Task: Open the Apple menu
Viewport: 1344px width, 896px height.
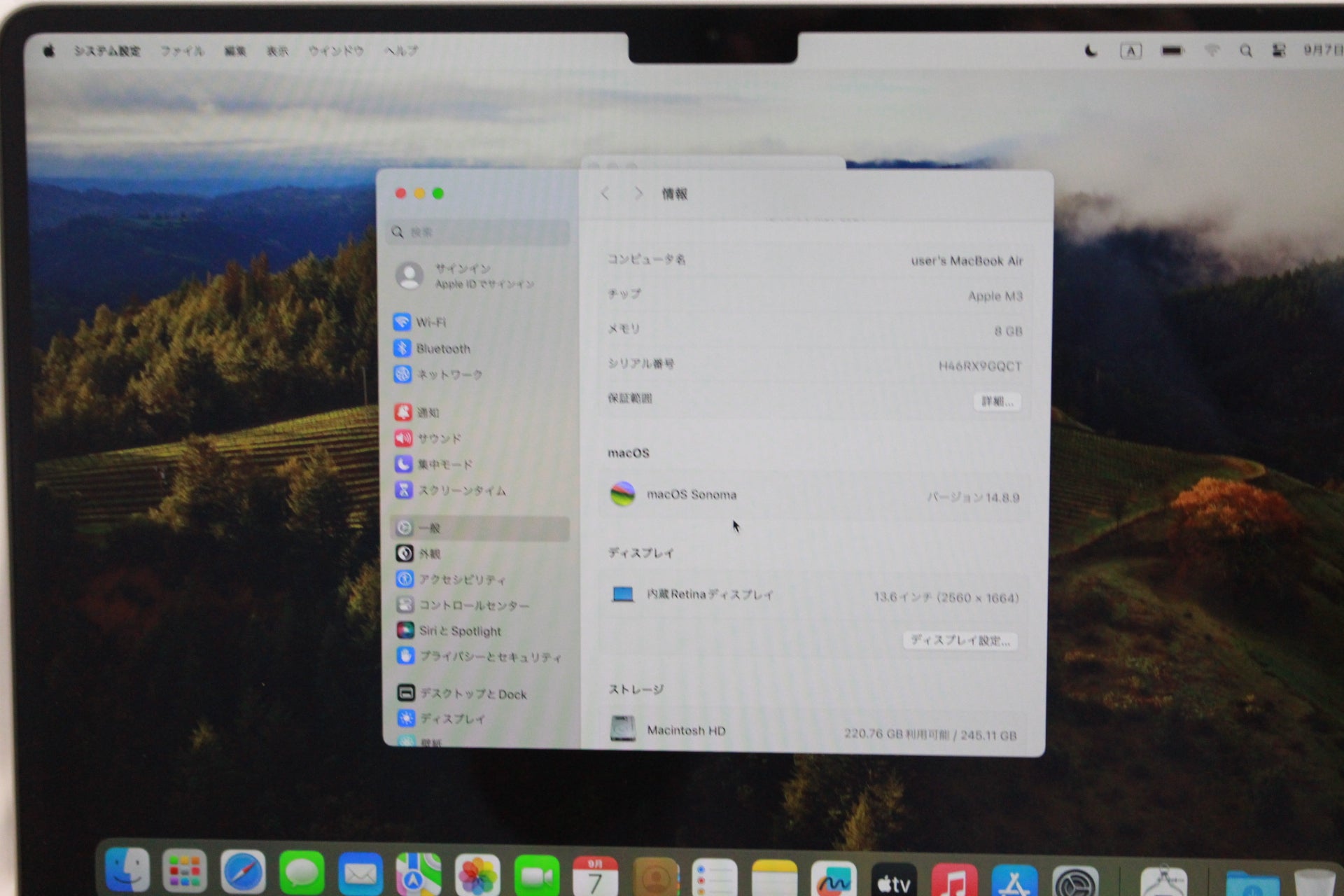Action: point(49,50)
